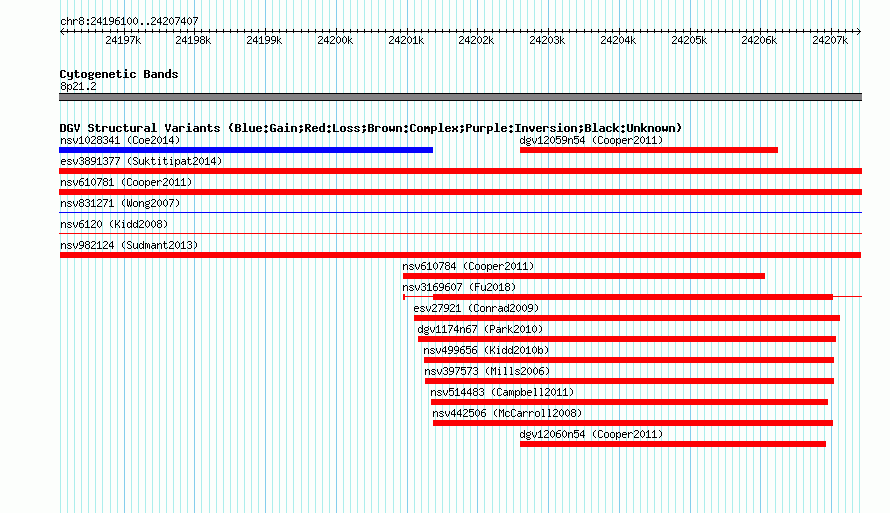The width and height of the screenshot is (890, 513).
Task: Open nsv610784 (Cooper2011) variant label
Action: click(x=468, y=266)
